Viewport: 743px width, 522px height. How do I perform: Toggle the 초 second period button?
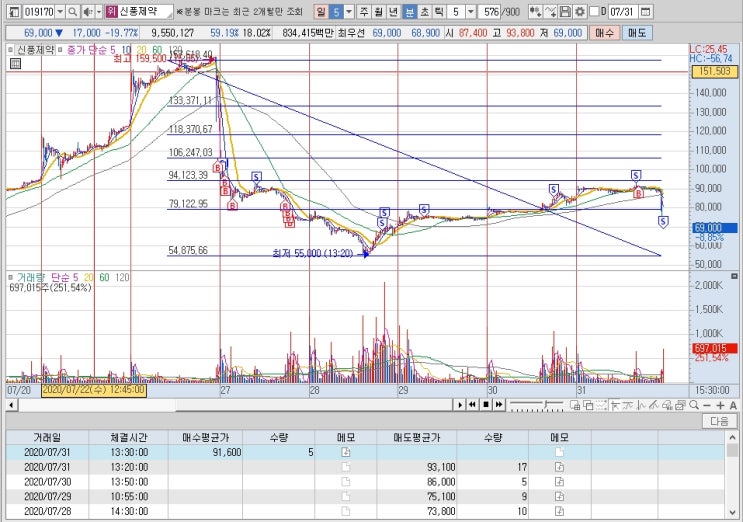(424, 12)
